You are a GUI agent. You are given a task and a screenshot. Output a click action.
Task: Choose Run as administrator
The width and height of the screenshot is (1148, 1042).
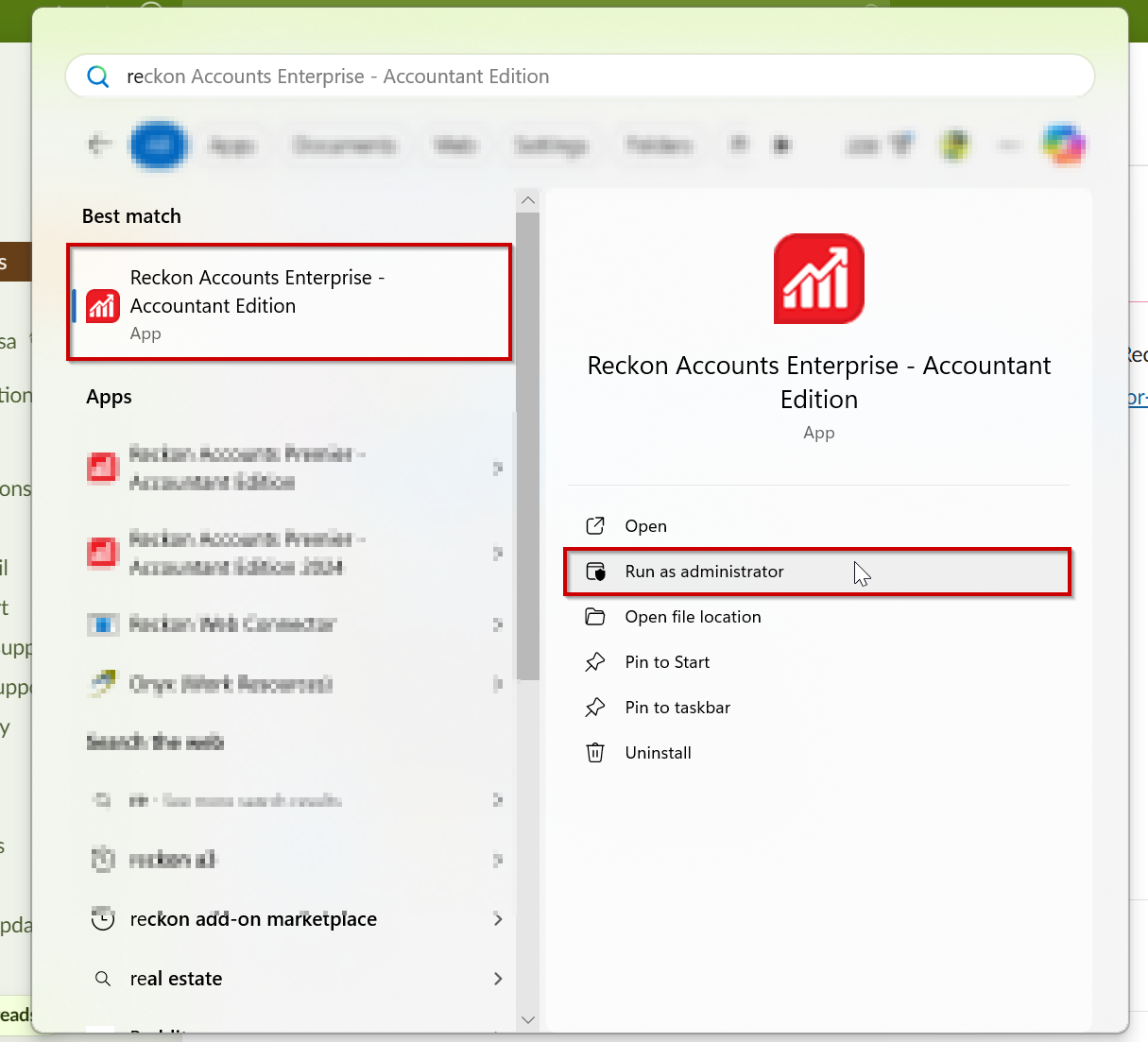click(818, 572)
